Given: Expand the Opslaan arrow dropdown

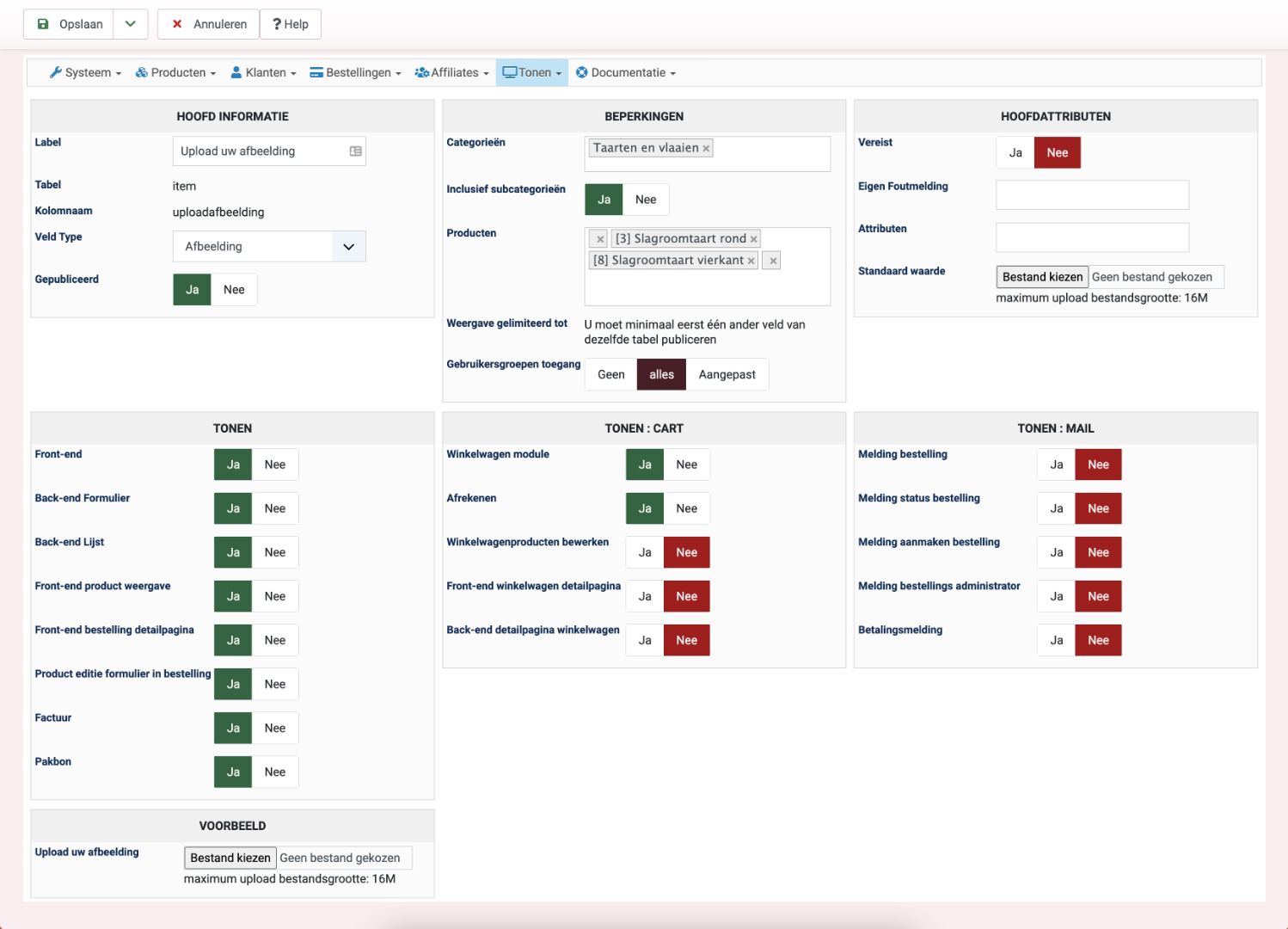Looking at the screenshot, I should pyautogui.click(x=131, y=24).
